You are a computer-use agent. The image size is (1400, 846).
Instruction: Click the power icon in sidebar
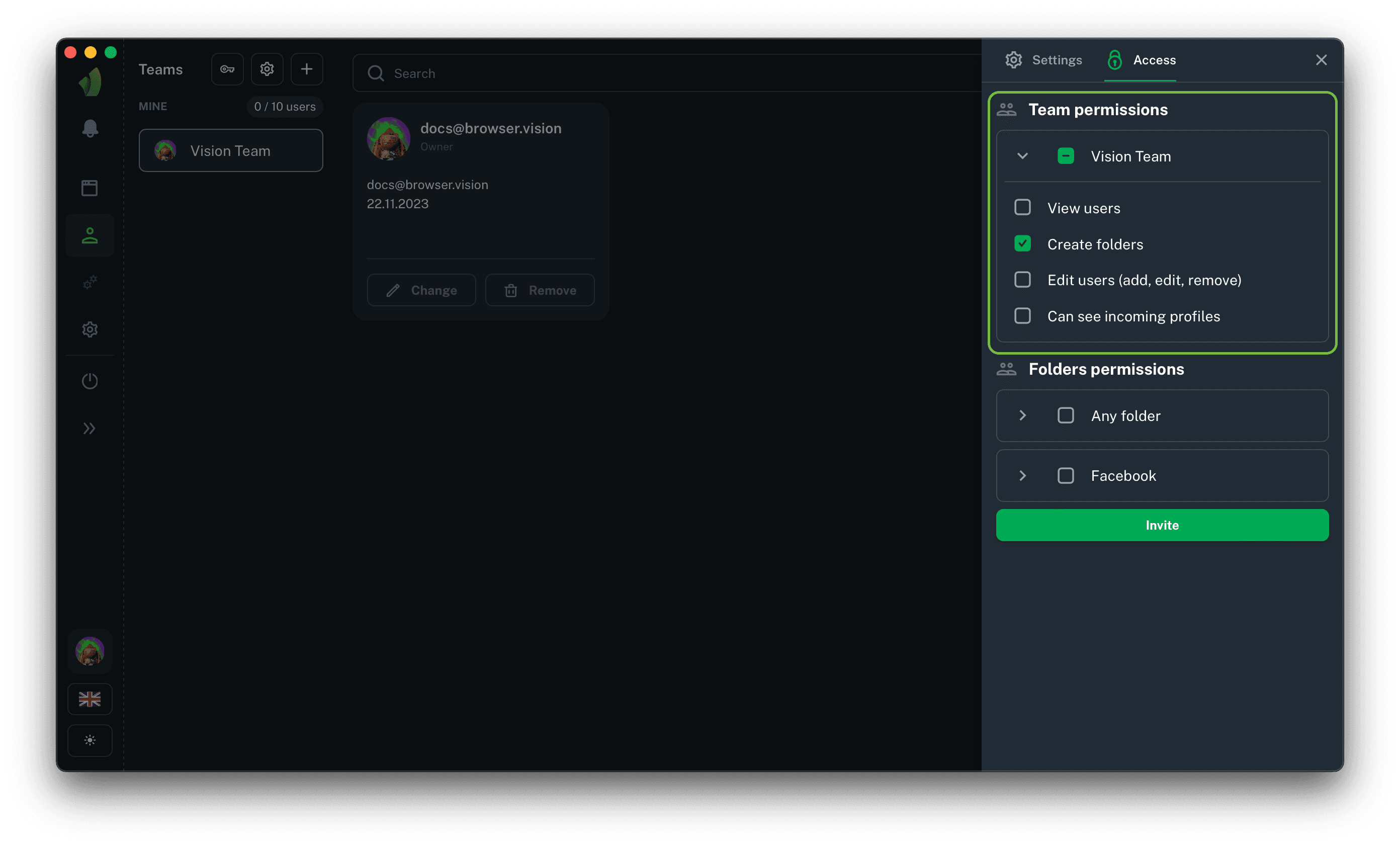(x=90, y=381)
